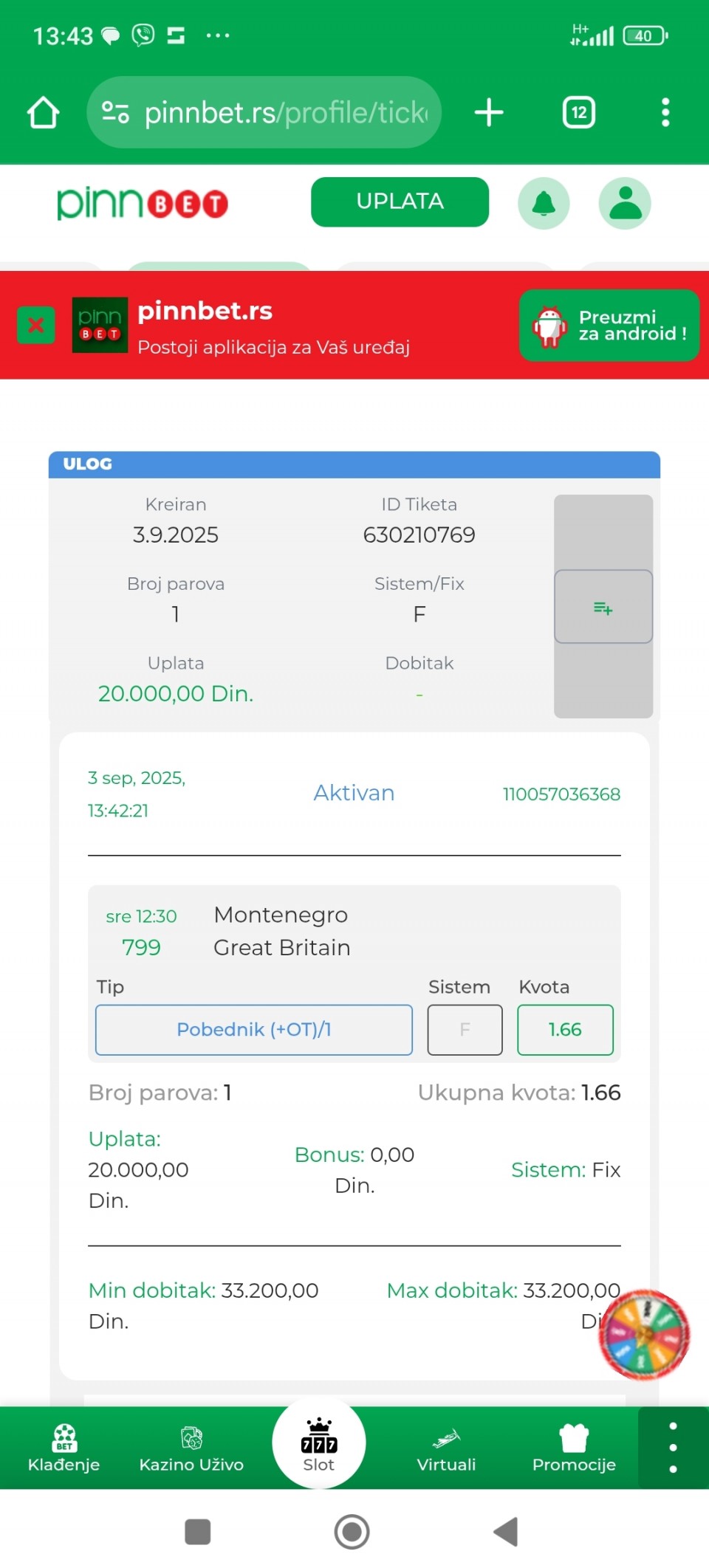
Task: Tap Preuzmi za android download button
Action: coord(609,326)
